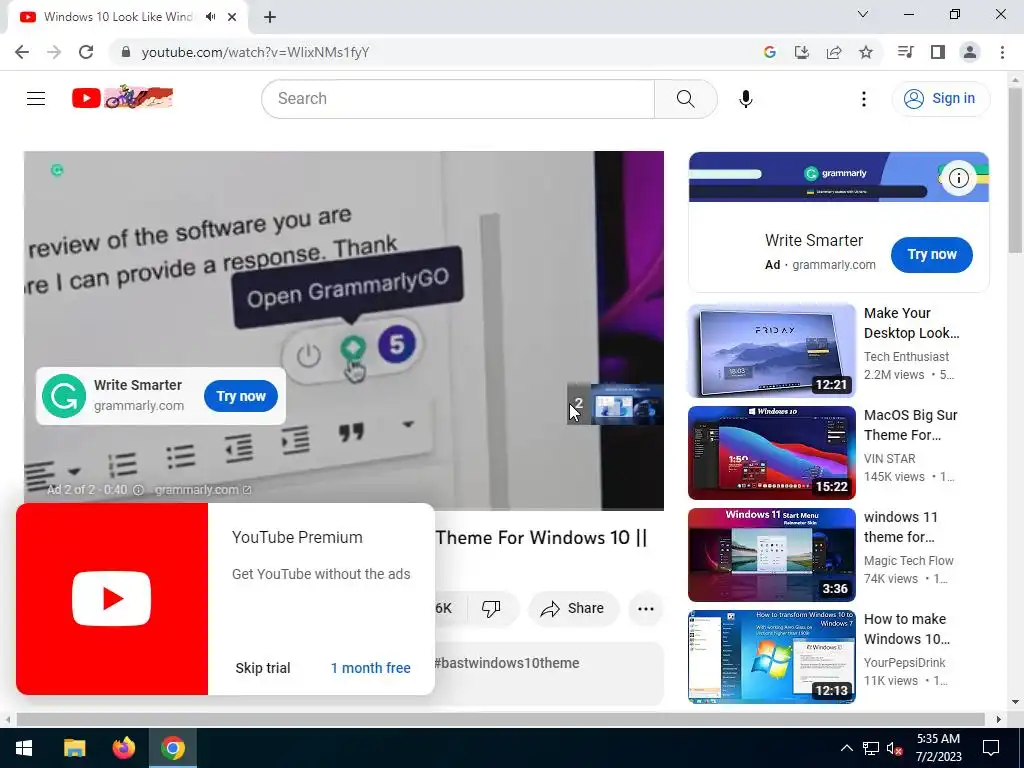Viewport: 1024px width, 768px height.
Task: Click Try now in the video ad overlay
Action: pyautogui.click(x=241, y=396)
